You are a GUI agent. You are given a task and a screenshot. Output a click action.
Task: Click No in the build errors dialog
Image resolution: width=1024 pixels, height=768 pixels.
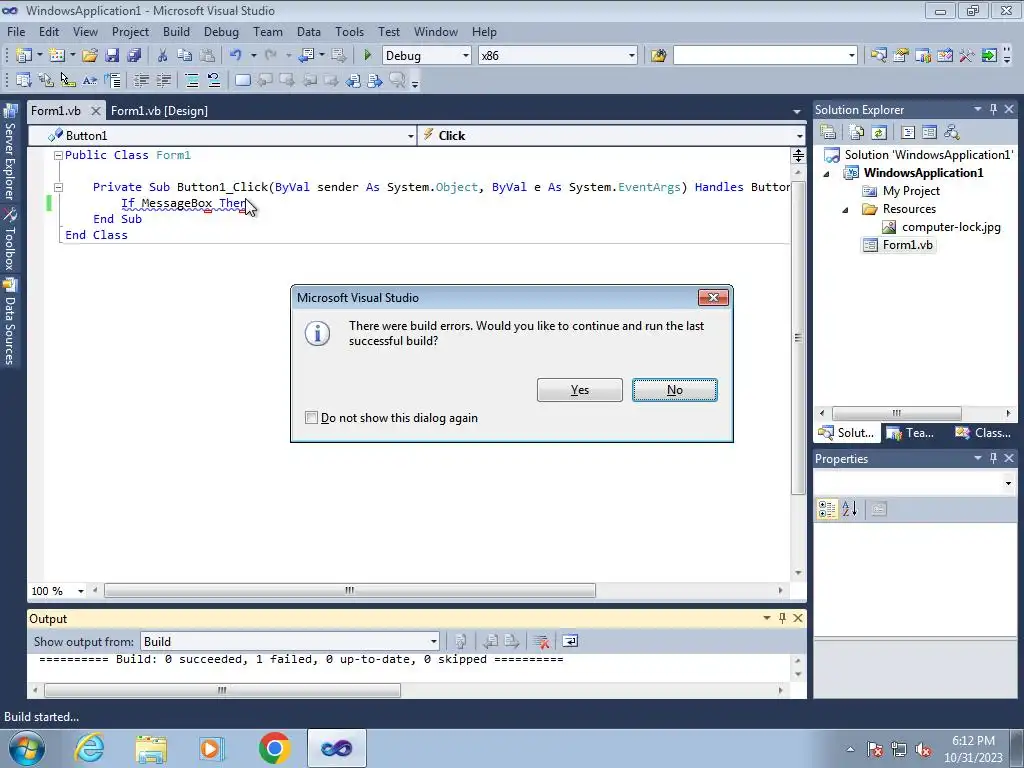[x=675, y=390]
